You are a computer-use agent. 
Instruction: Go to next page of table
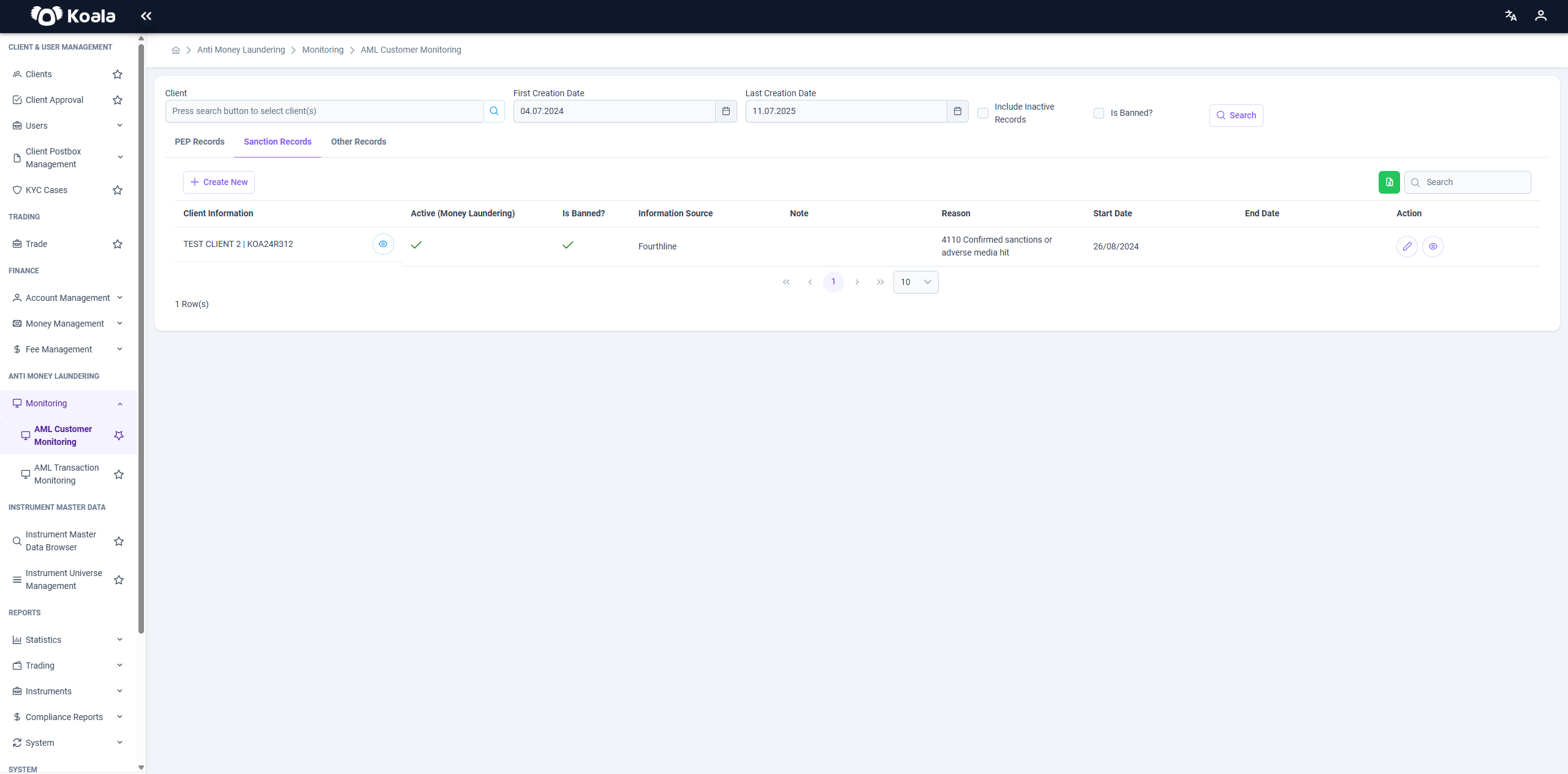[857, 282]
